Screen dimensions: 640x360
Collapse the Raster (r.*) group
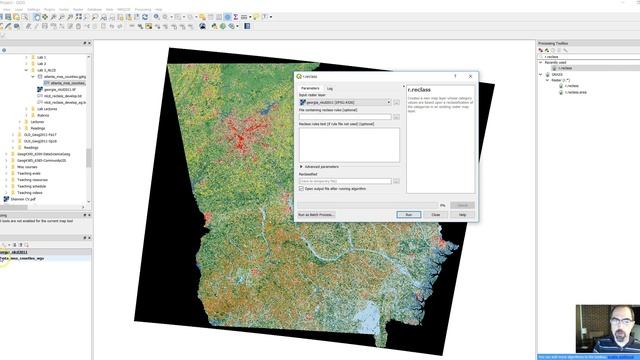click(547, 80)
